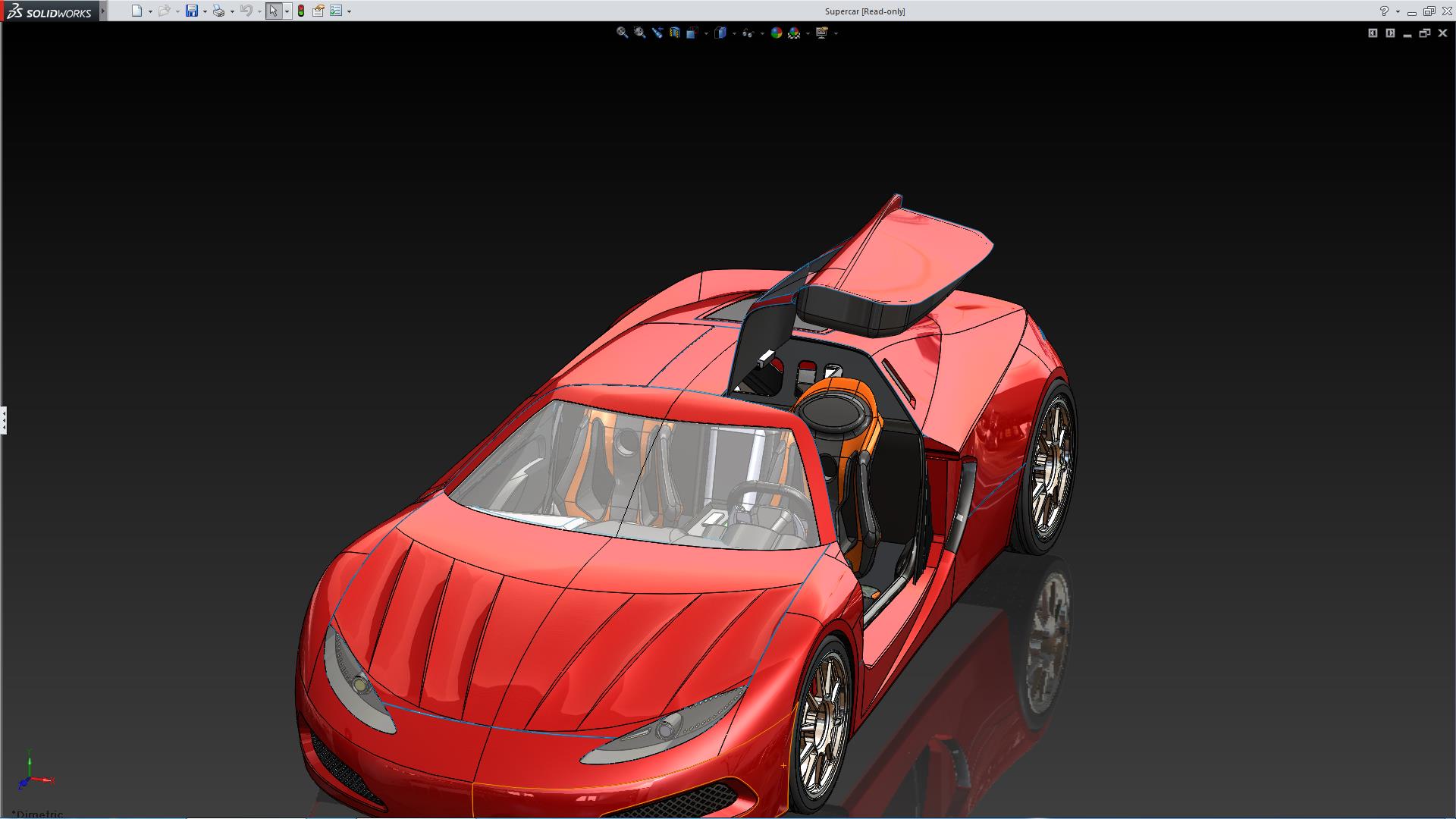Click the Print icon in toolbar

pyautogui.click(x=218, y=11)
